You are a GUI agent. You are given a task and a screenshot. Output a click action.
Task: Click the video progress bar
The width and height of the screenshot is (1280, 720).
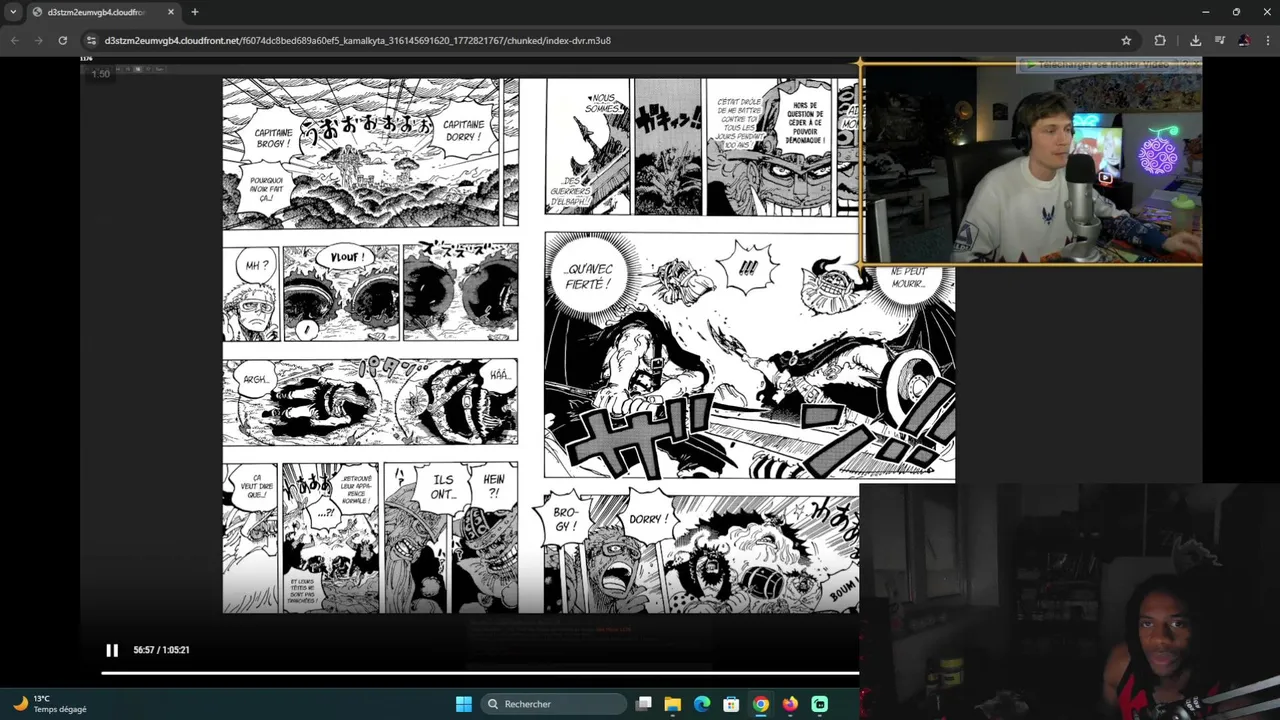(x=480, y=672)
